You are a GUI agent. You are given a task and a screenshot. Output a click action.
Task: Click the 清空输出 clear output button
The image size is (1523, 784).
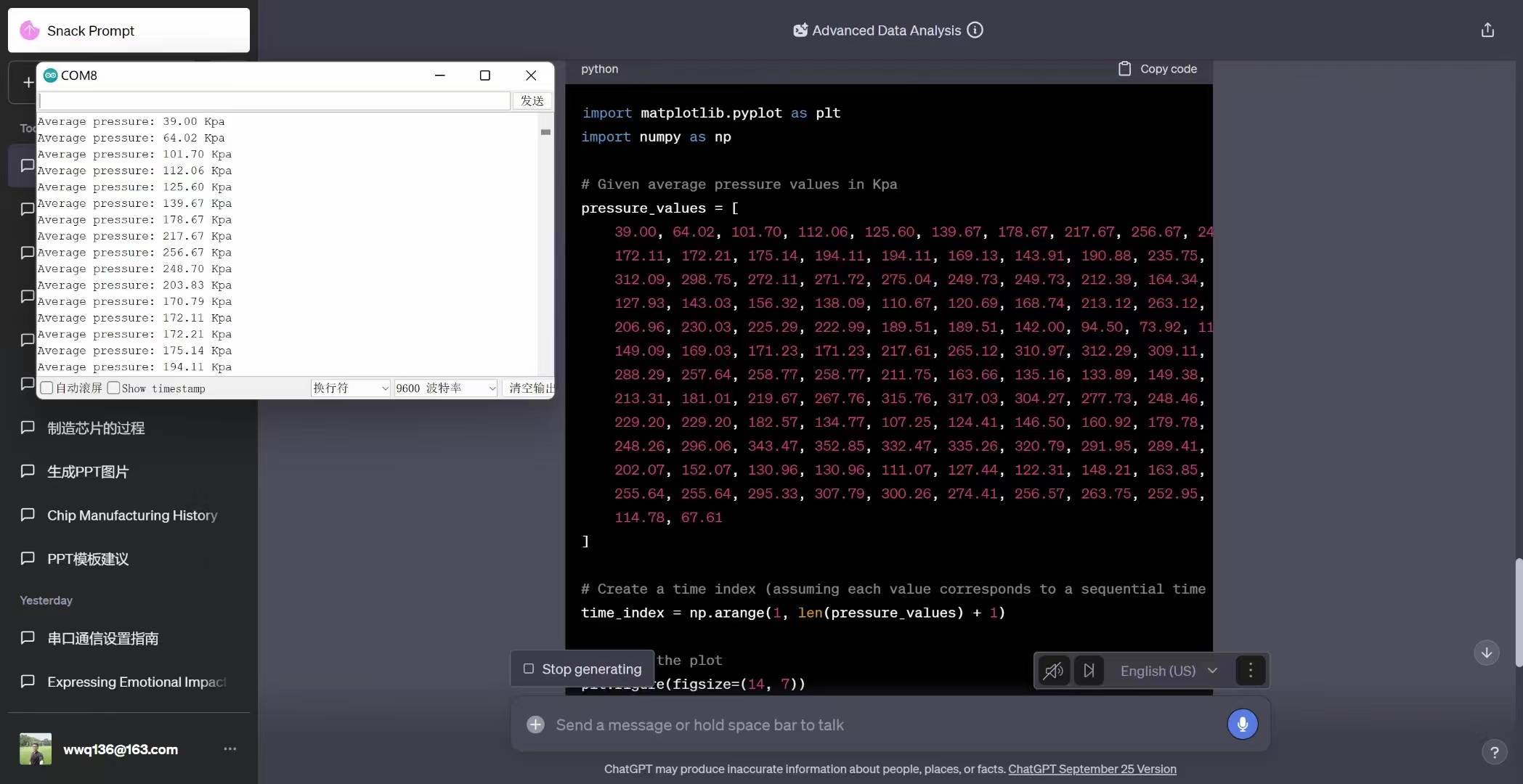pyautogui.click(x=531, y=388)
